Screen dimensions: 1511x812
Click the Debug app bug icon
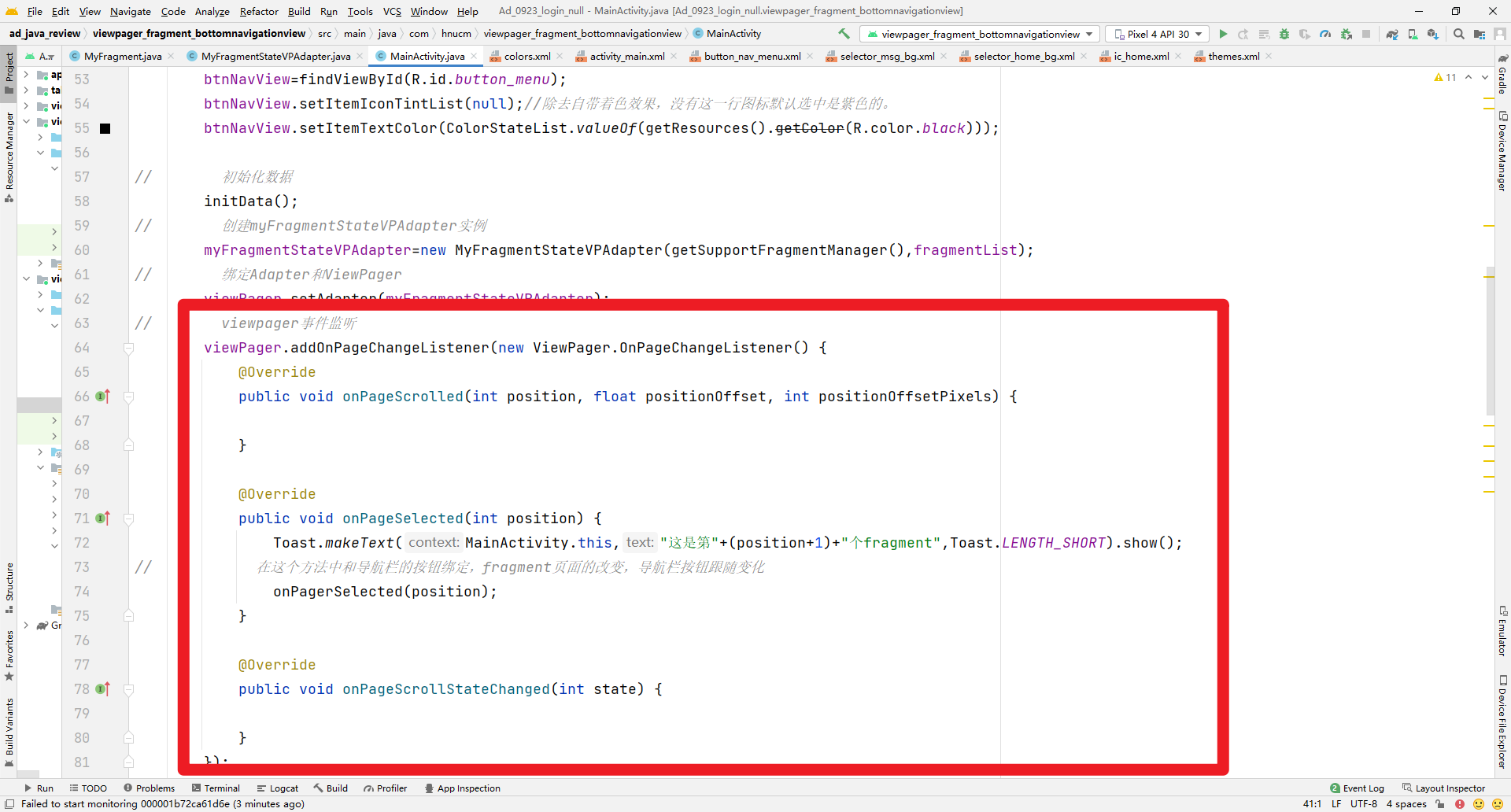click(1284, 34)
